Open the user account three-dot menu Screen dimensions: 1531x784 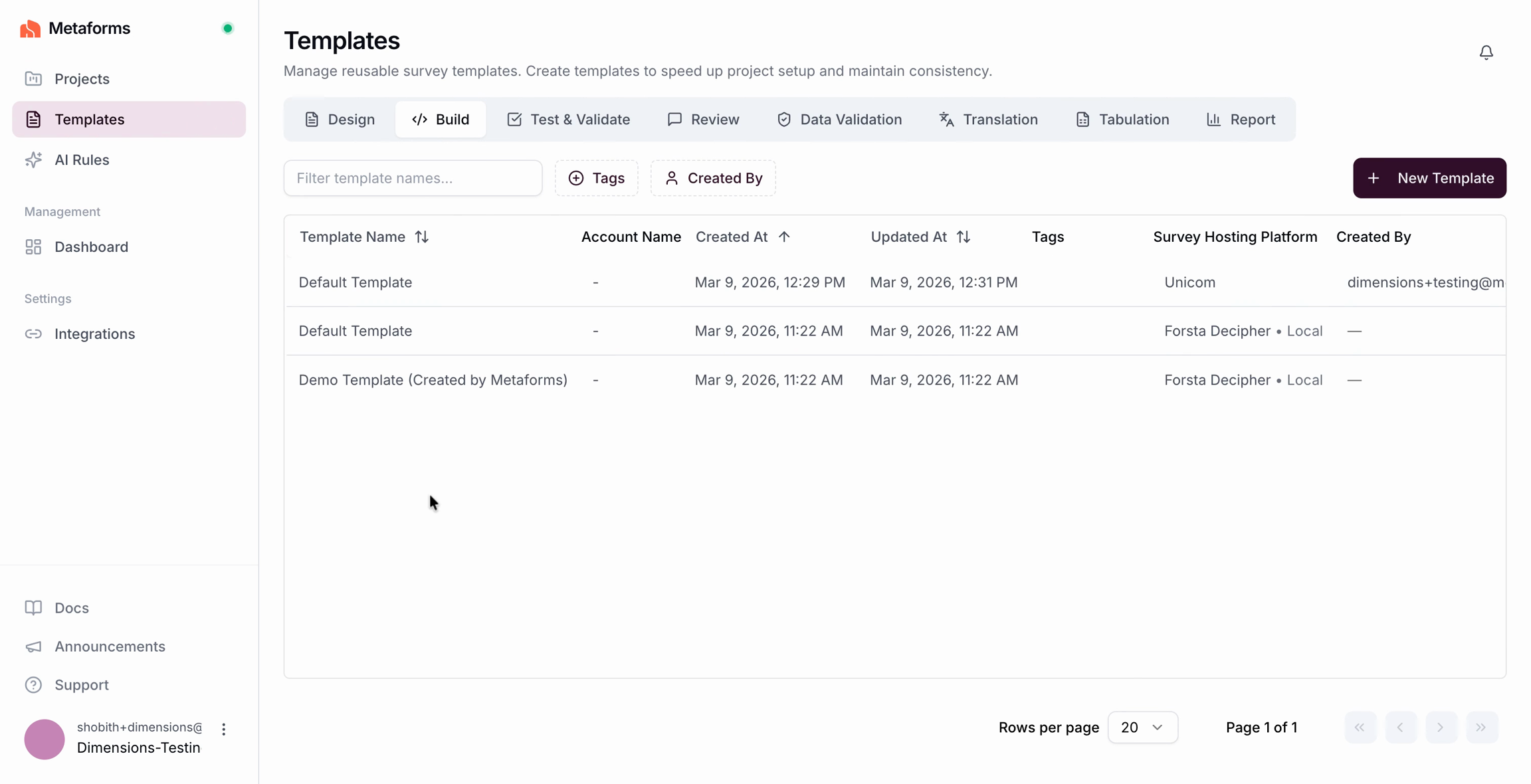(224, 730)
